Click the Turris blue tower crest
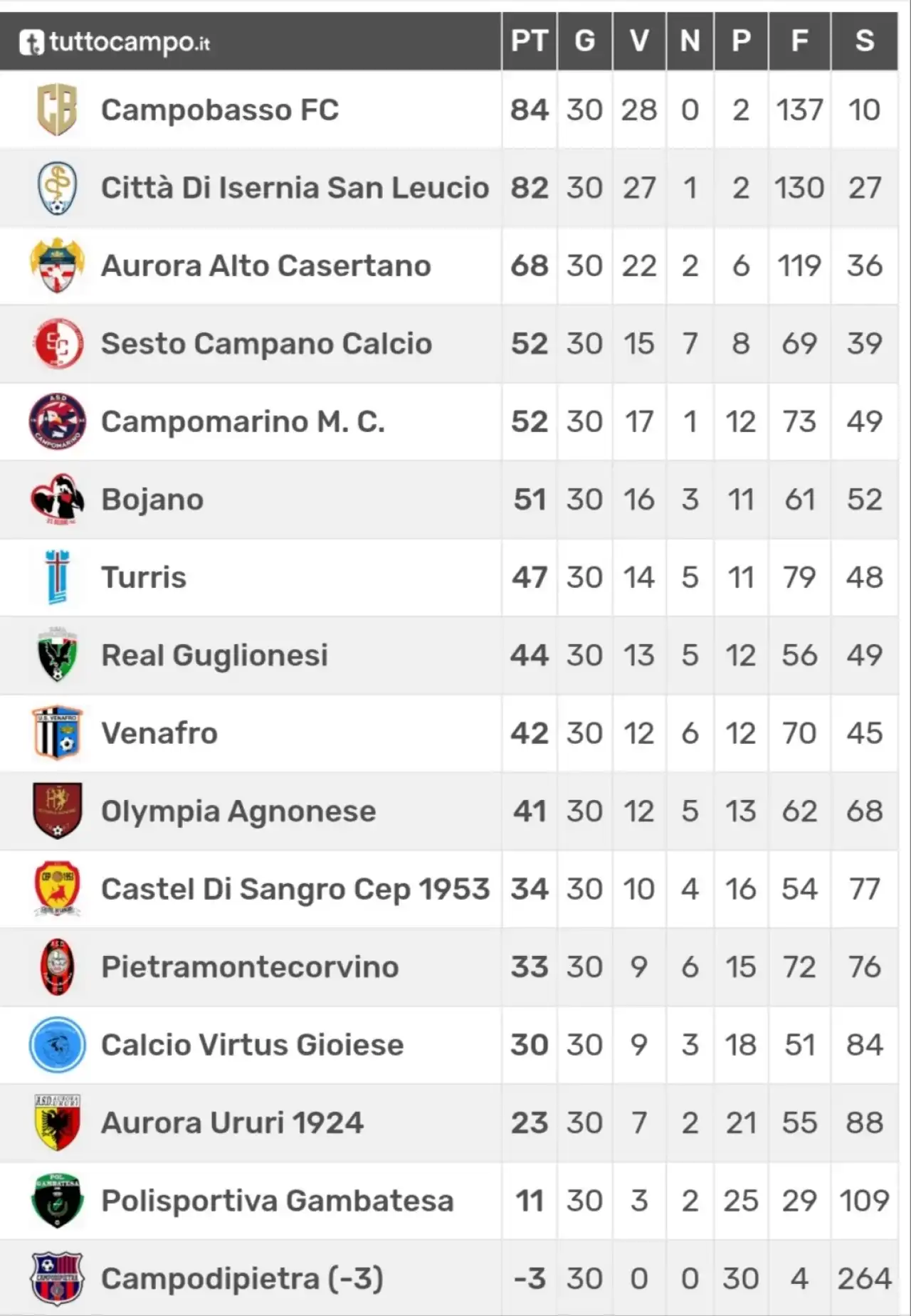The width and height of the screenshot is (911, 1316). pos(57,577)
